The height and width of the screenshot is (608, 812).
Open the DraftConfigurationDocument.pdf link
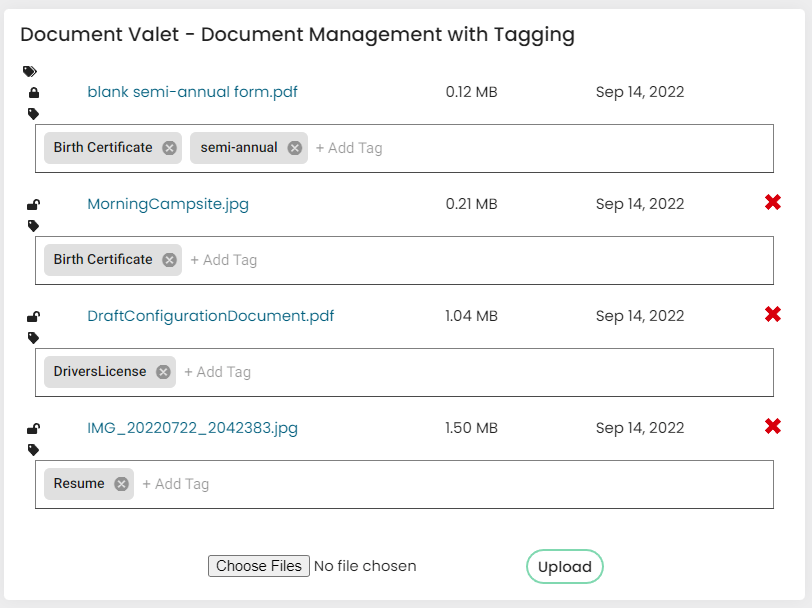point(210,316)
